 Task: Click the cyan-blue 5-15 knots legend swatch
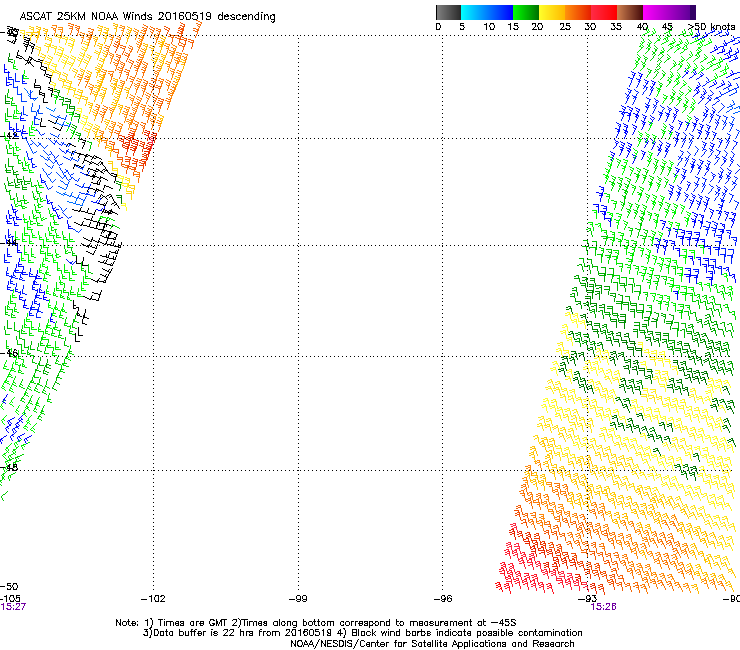(487, 12)
